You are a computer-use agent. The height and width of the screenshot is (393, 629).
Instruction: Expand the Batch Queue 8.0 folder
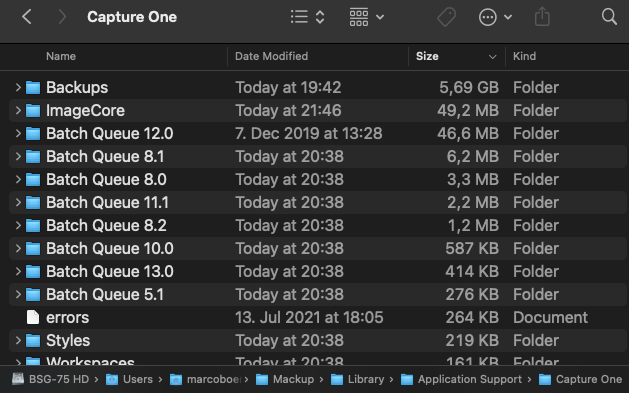(18, 179)
